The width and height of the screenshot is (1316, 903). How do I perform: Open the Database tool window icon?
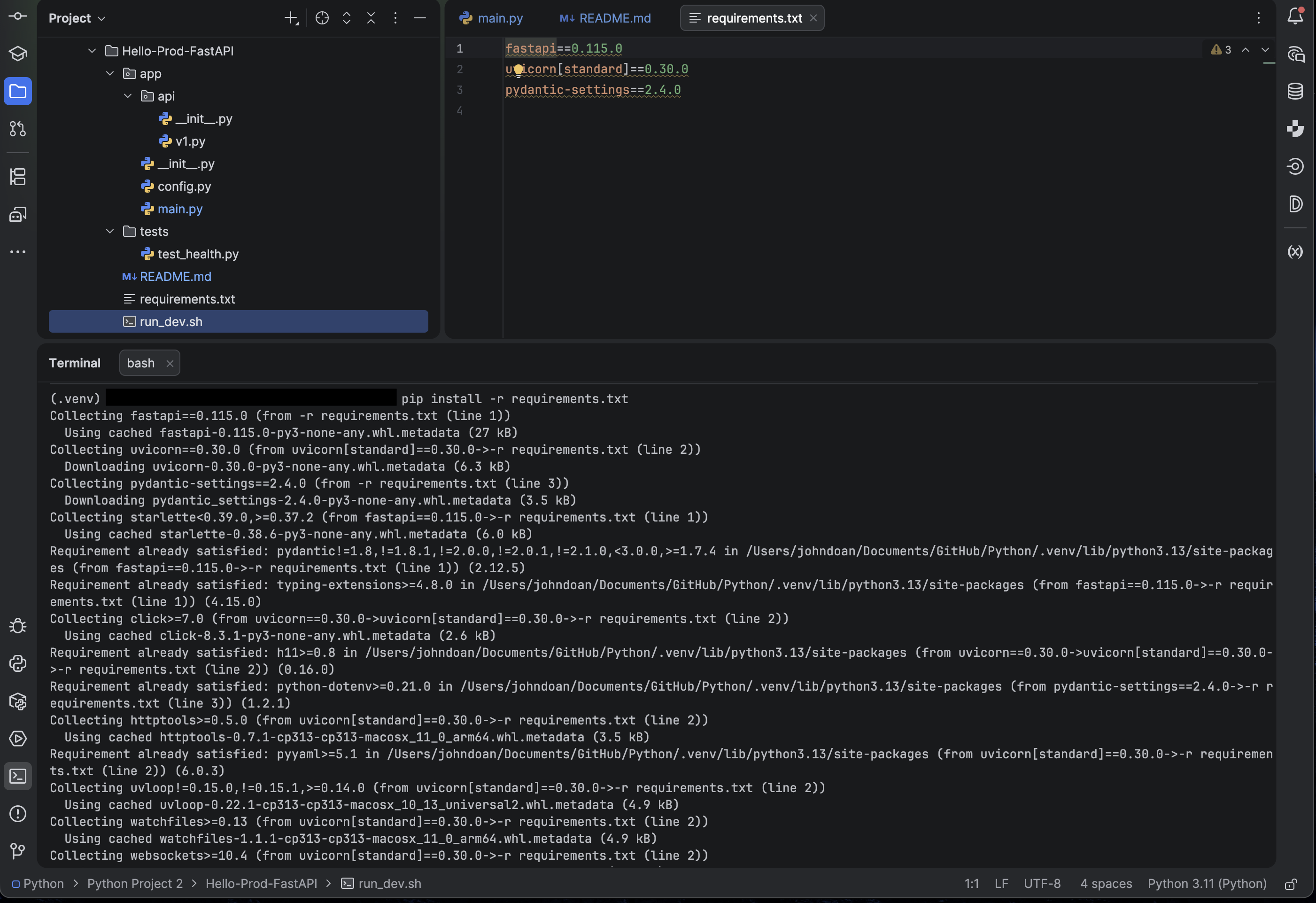(1295, 91)
